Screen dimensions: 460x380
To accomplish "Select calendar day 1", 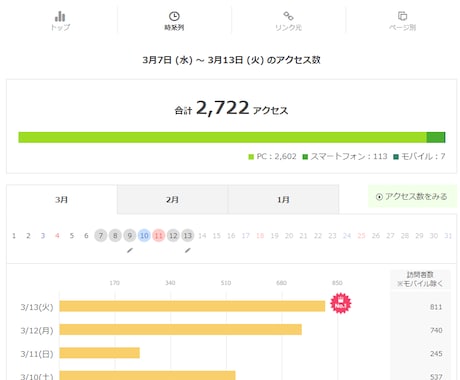I will click(14, 236).
